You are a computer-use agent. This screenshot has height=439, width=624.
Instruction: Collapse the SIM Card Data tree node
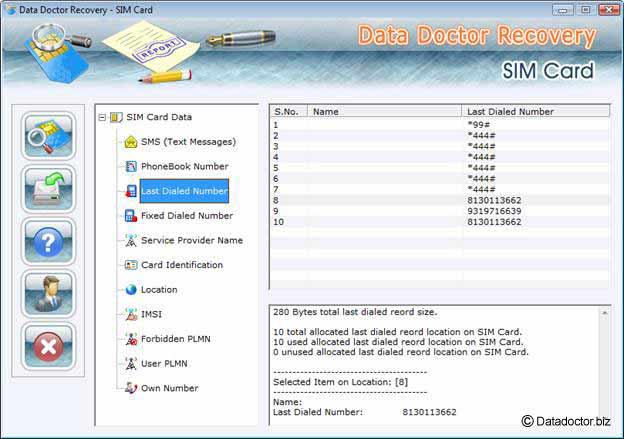click(102, 117)
